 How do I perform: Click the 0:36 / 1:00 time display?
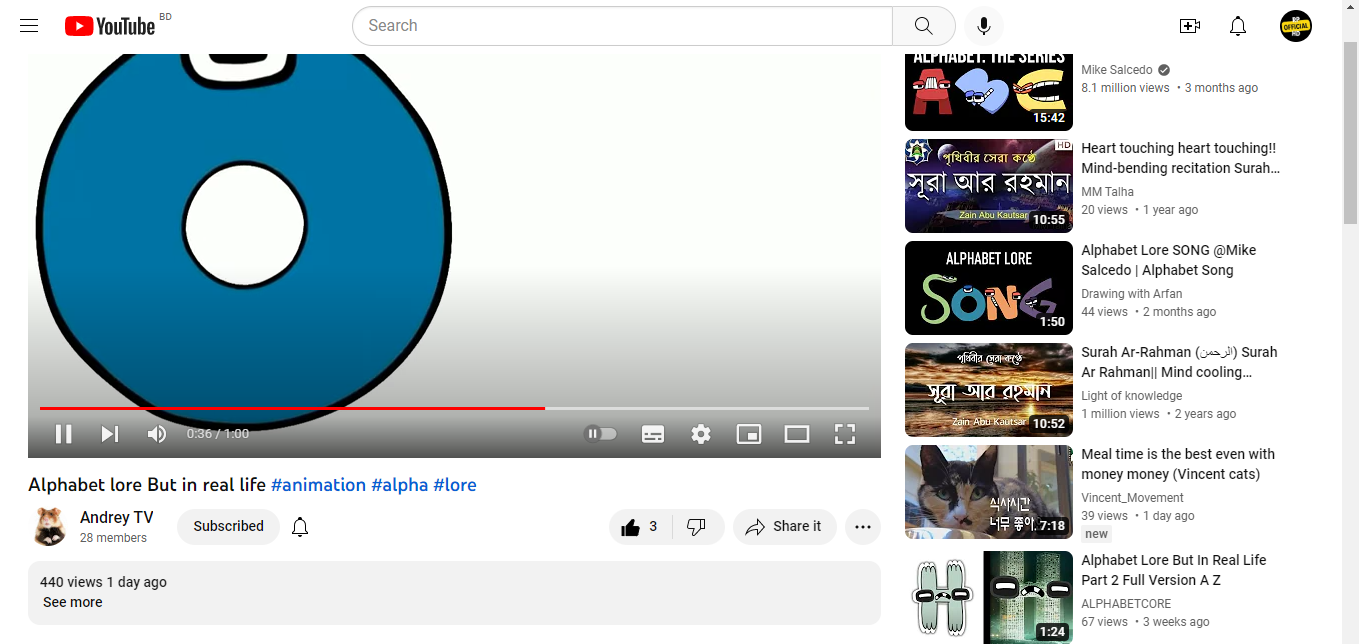pos(218,434)
